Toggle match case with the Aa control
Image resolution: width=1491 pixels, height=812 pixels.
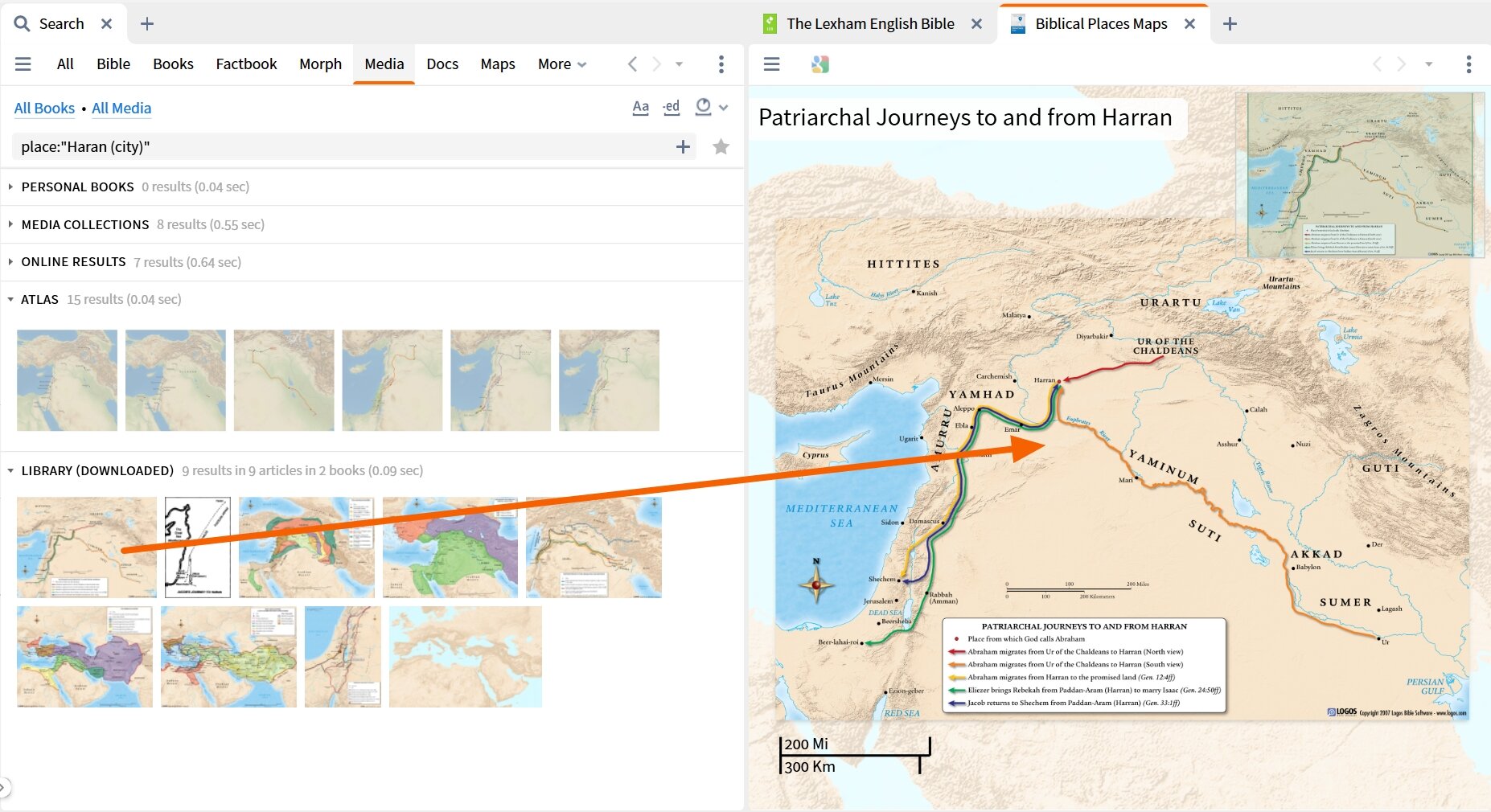[x=640, y=107]
